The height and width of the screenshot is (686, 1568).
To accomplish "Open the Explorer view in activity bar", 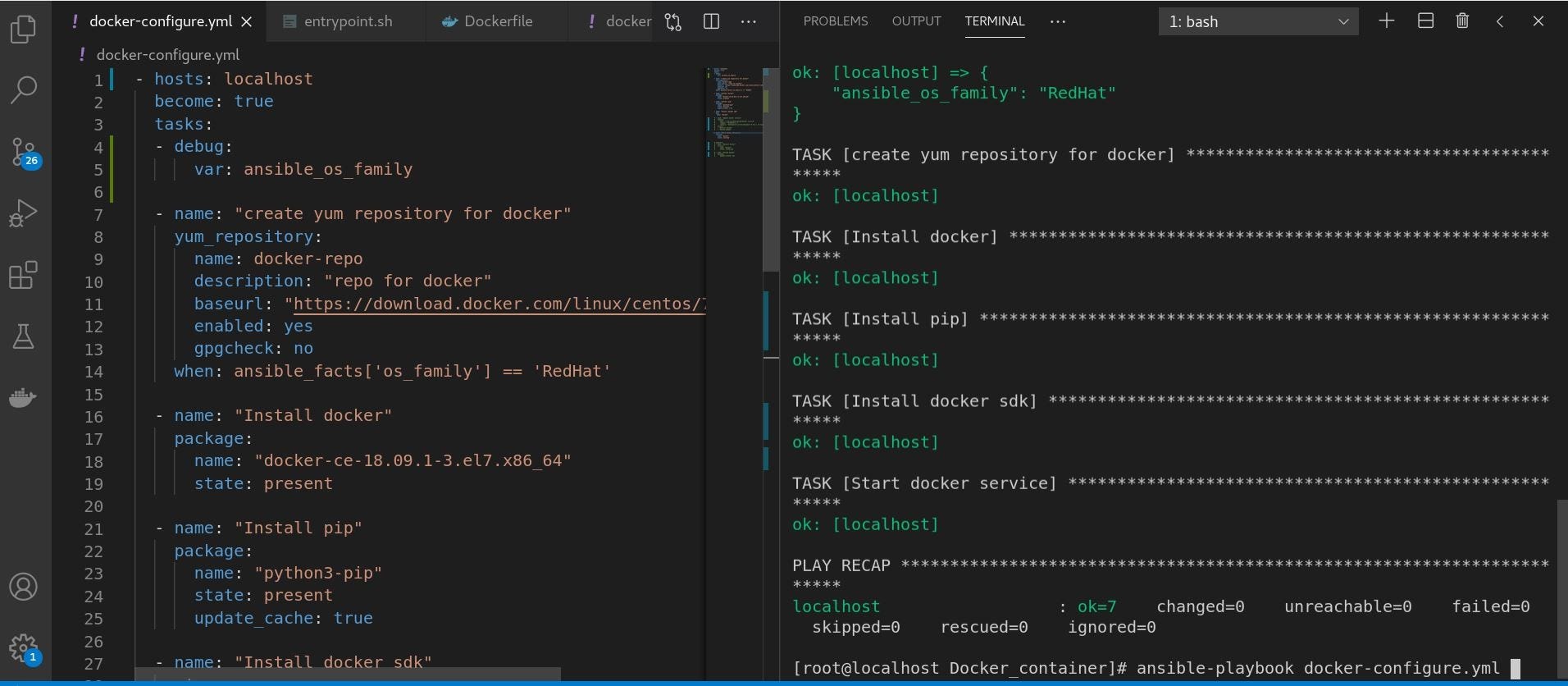I will point(23,30).
